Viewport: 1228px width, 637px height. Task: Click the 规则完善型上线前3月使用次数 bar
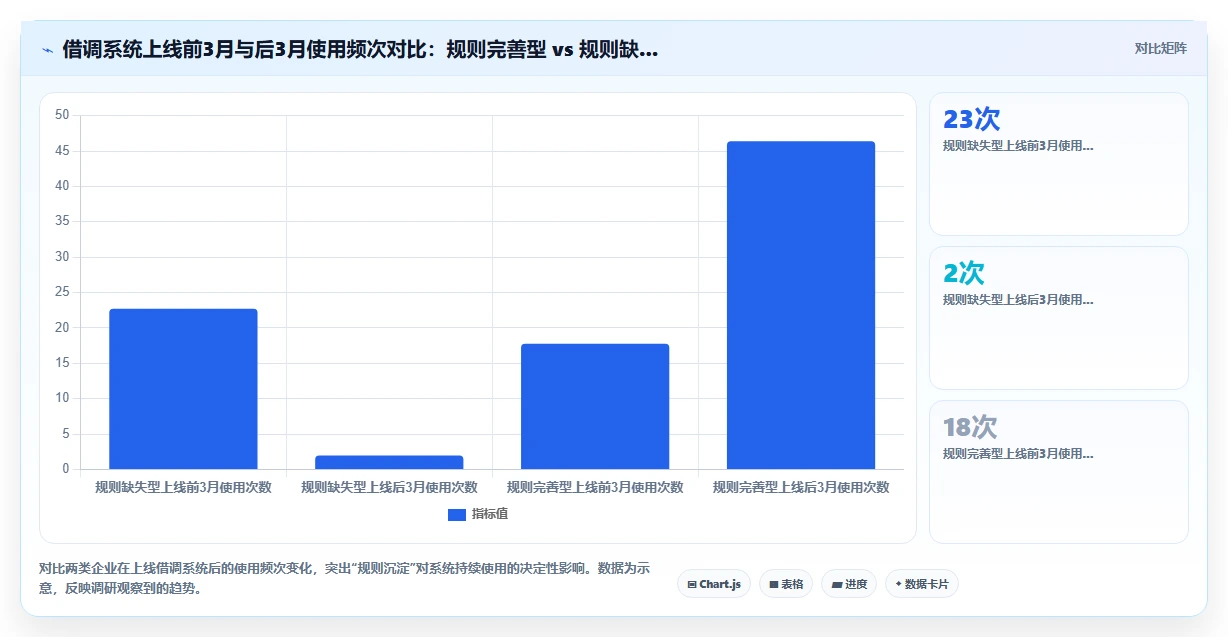[595, 406]
